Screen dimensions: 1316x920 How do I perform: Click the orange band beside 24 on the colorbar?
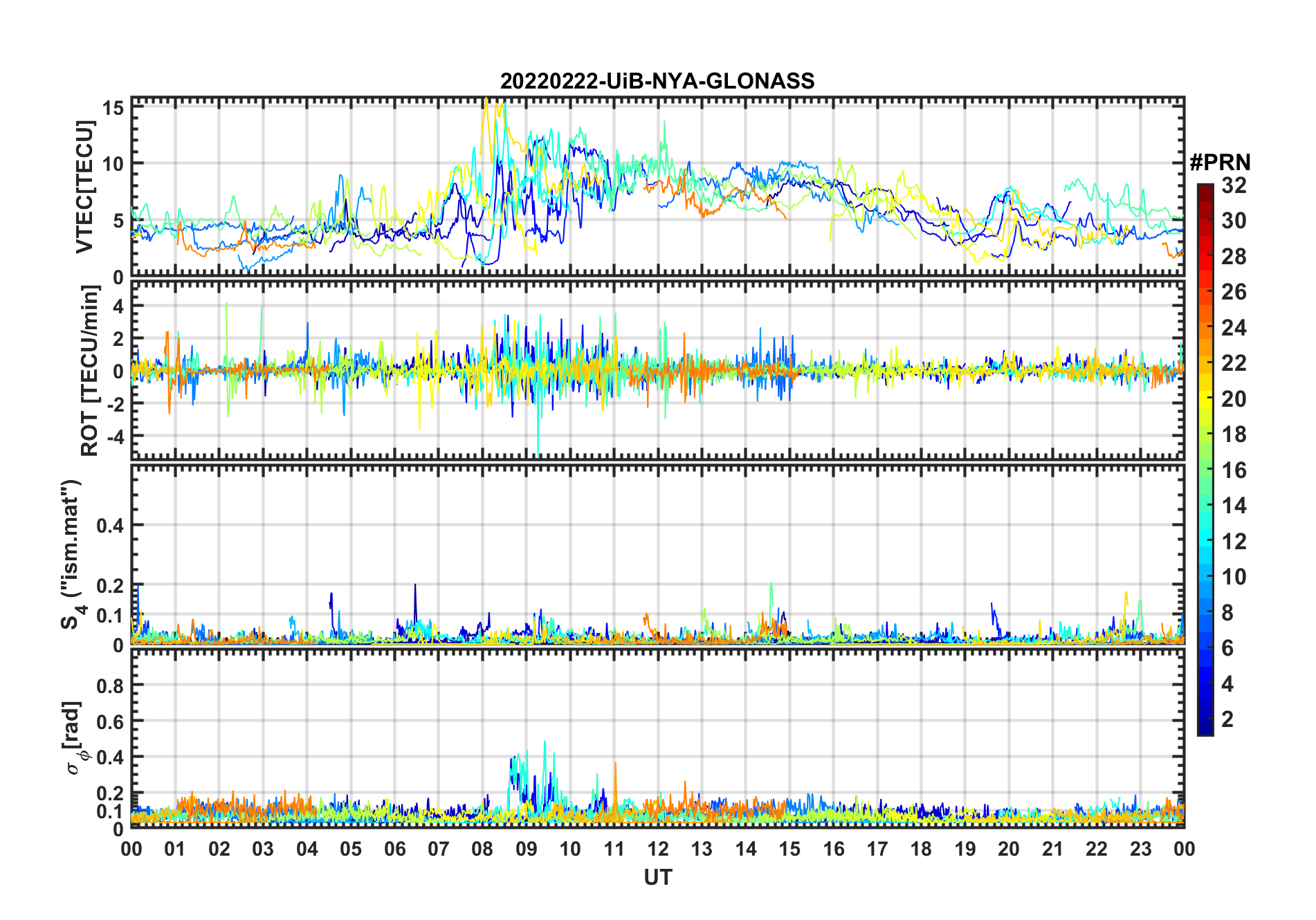pos(1205,328)
